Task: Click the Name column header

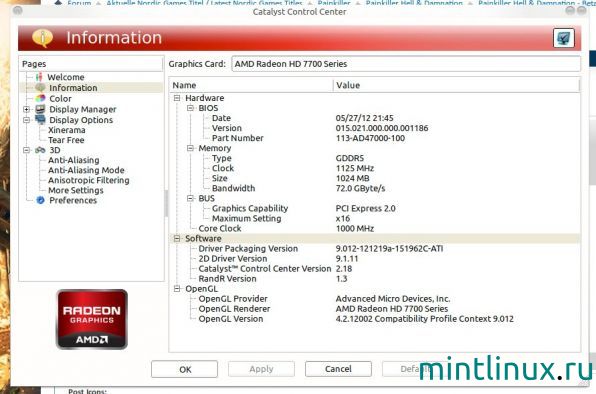Action: (252, 85)
